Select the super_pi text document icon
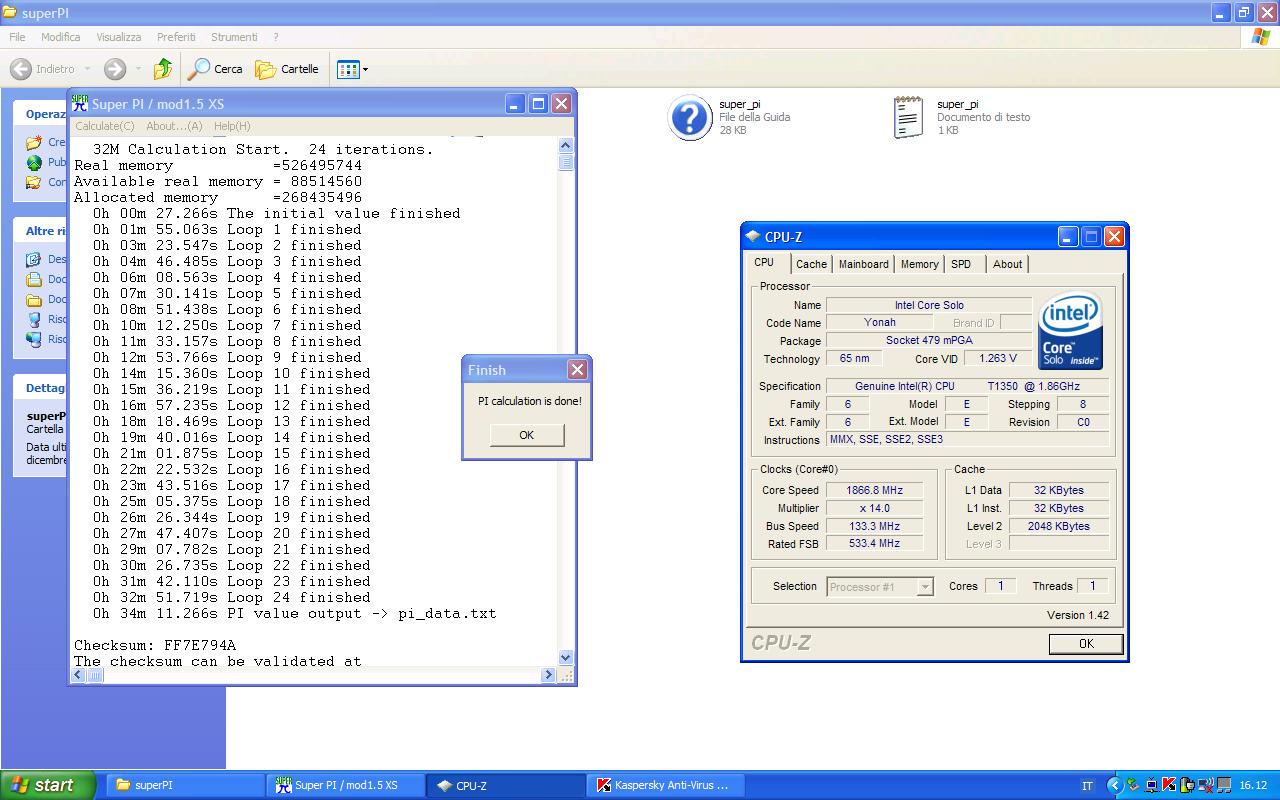The height and width of the screenshot is (800, 1280). click(908, 117)
